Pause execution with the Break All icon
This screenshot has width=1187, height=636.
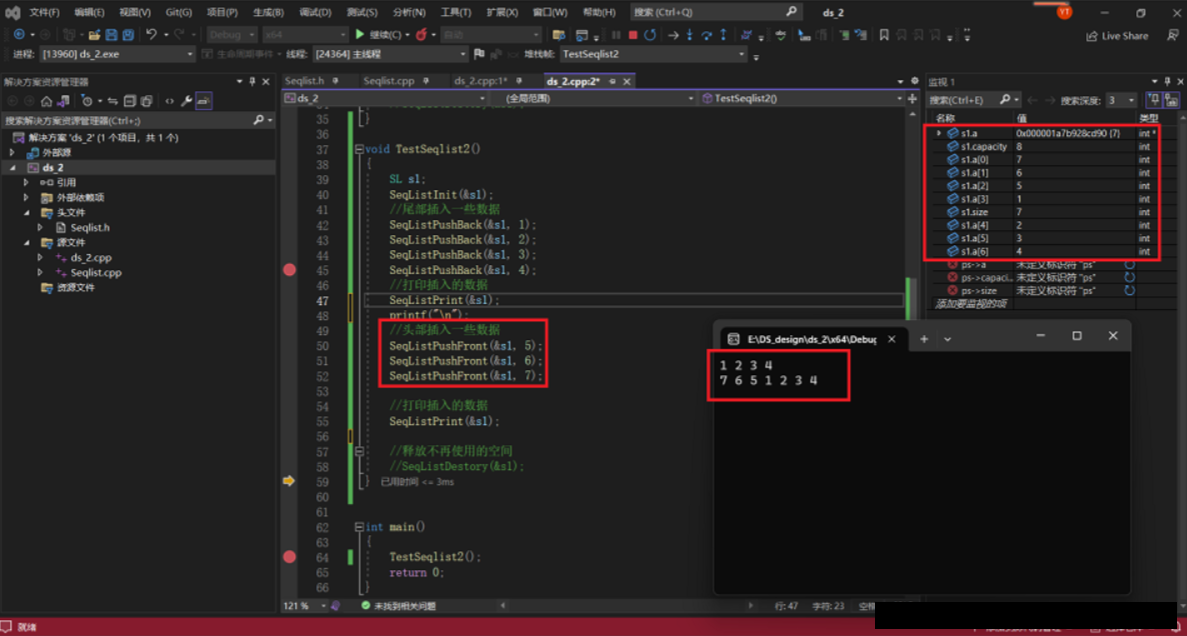click(x=615, y=35)
